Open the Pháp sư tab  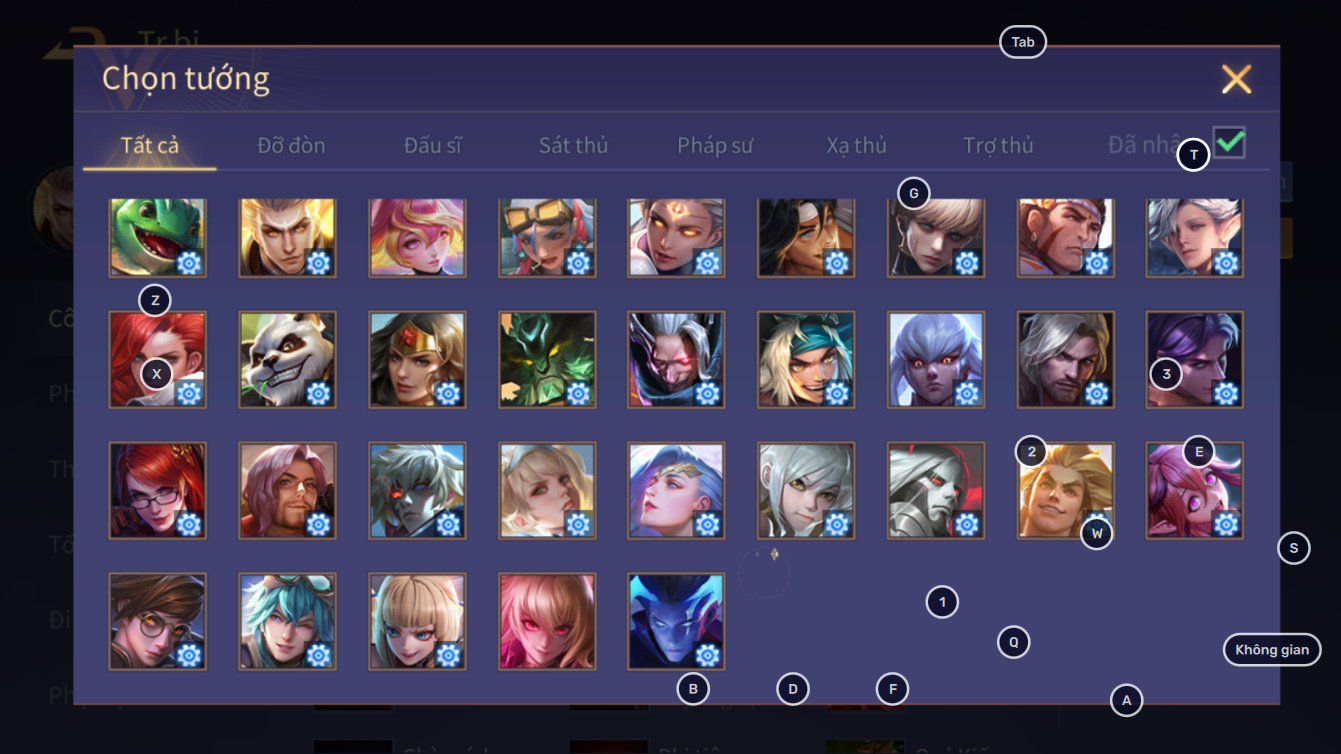pos(715,145)
